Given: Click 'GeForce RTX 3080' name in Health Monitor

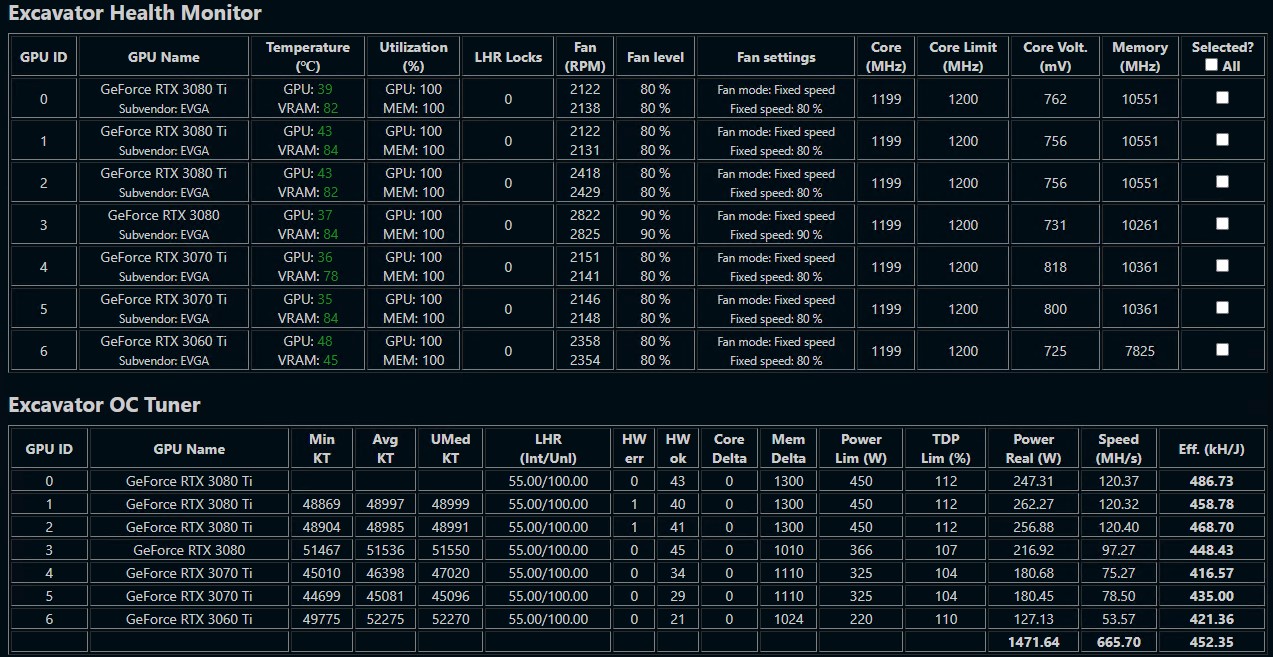Looking at the screenshot, I should pyautogui.click(x=164, y=215).
